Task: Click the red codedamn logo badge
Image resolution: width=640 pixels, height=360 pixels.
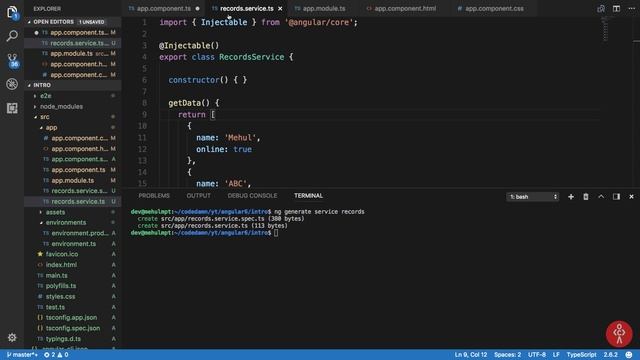Action: coord(619,333)
